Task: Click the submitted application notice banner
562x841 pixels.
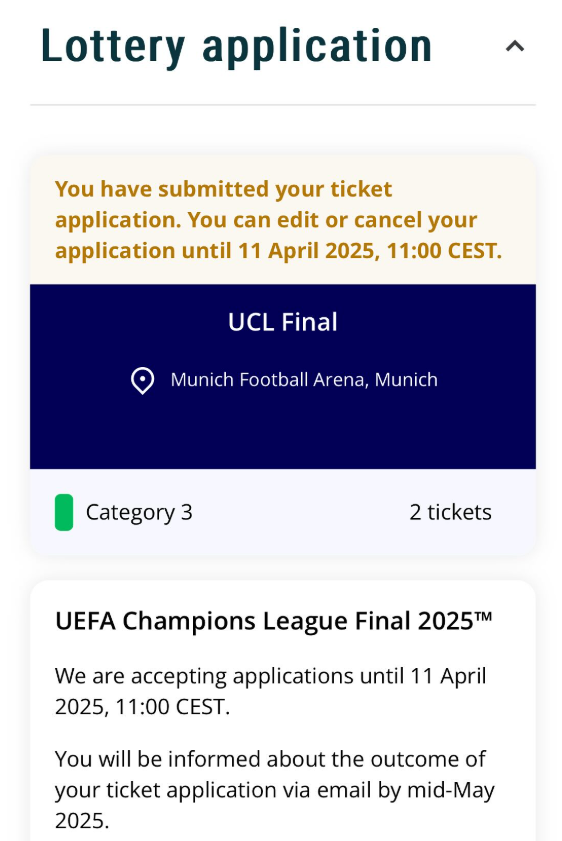Action: 283,220
